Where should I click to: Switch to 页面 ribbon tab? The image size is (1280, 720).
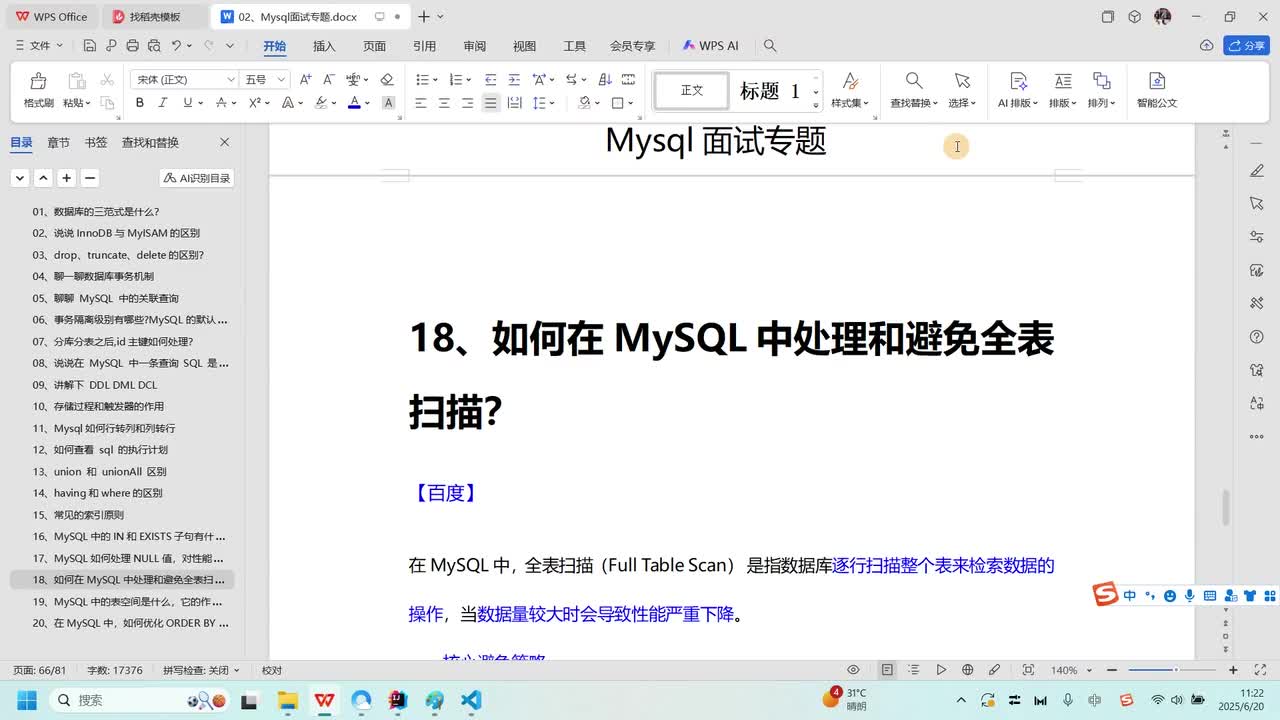click(x=374, y=46)
